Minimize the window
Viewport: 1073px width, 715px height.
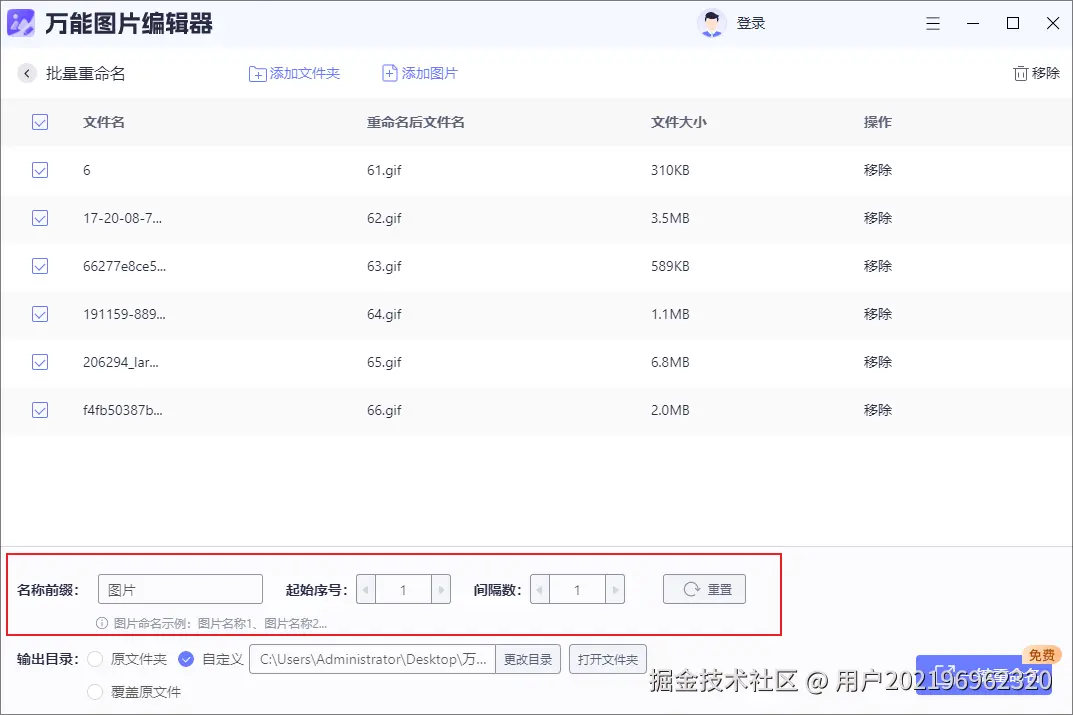pyautogui.click(x=972, y=23)
